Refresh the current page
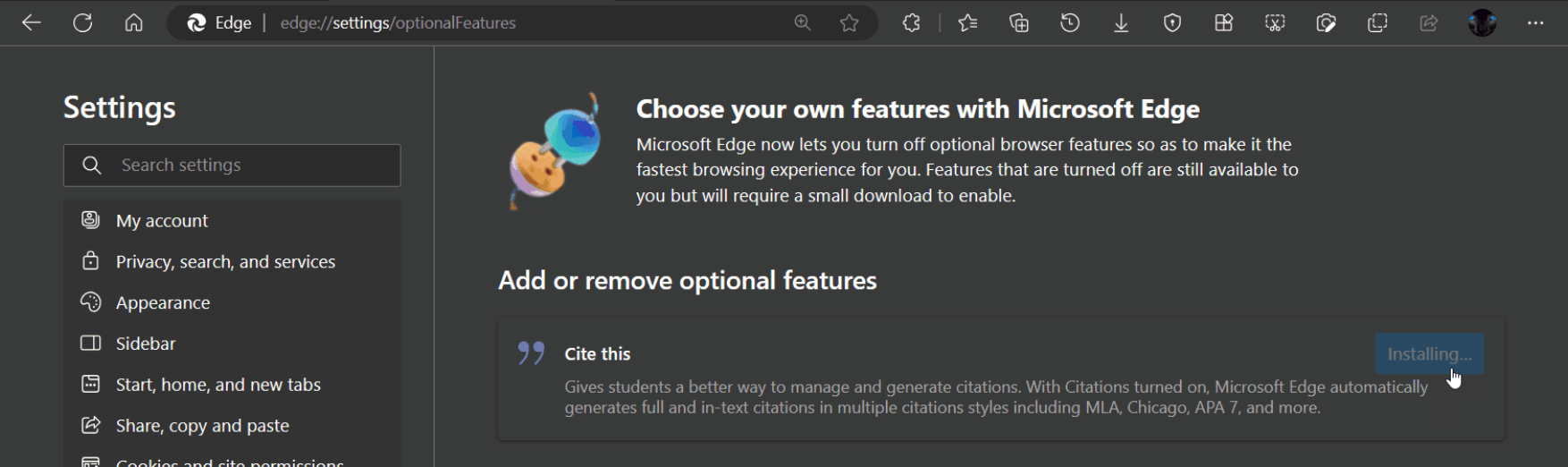Screen dimensions: 1568x467 [83, 23]
